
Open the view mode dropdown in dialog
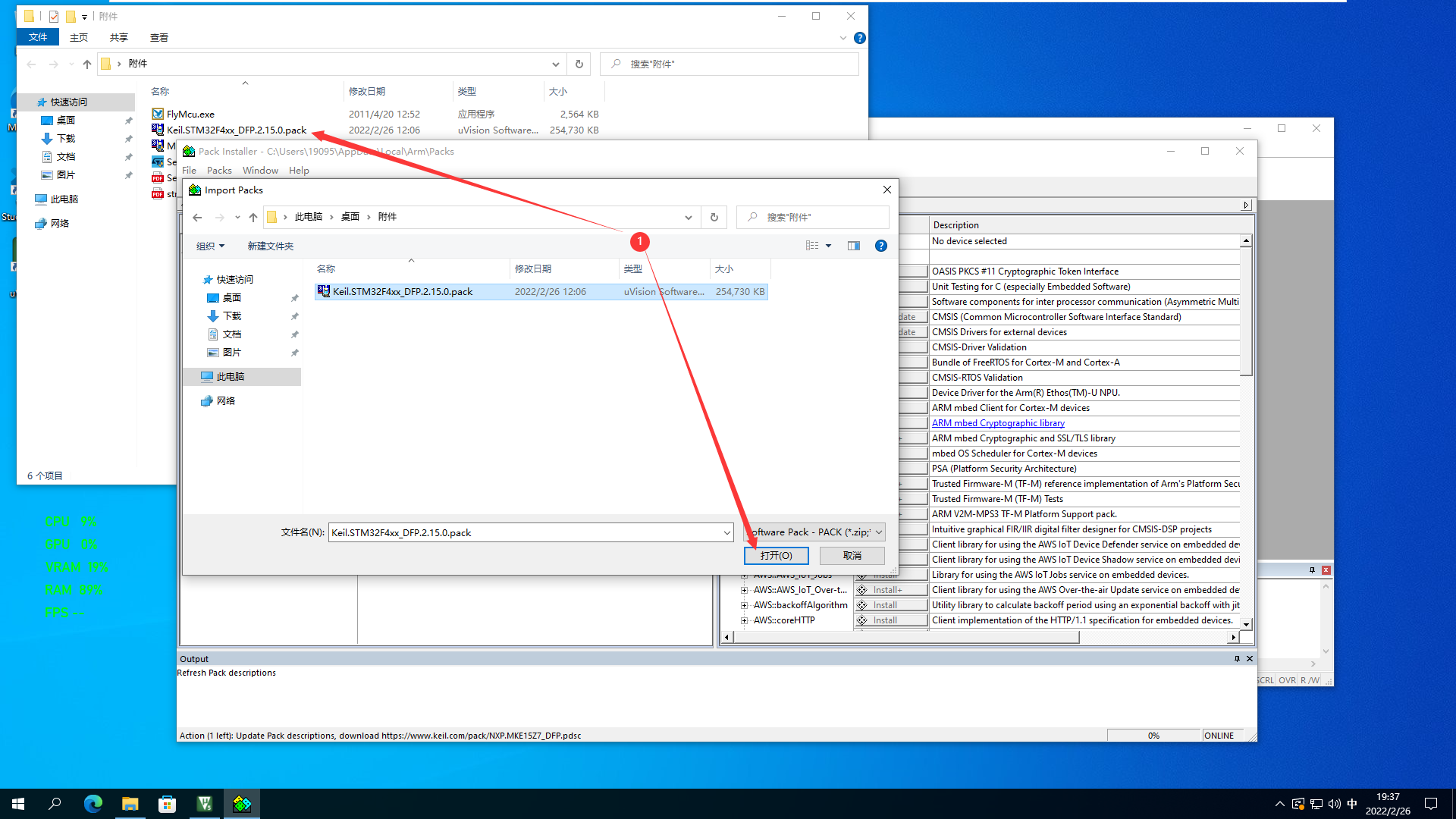828,246
